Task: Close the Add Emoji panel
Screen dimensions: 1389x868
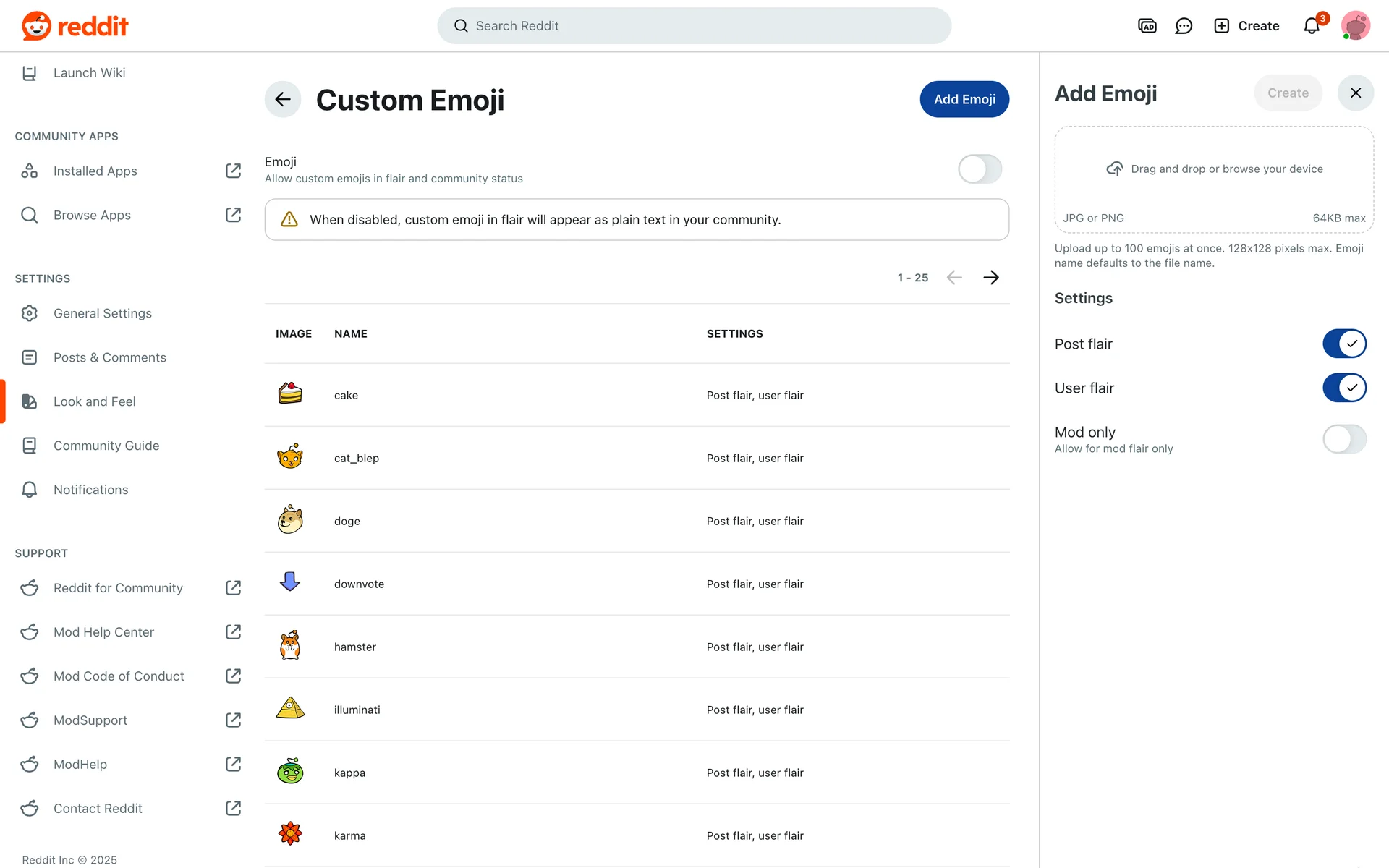Action: click(1355, 93)
